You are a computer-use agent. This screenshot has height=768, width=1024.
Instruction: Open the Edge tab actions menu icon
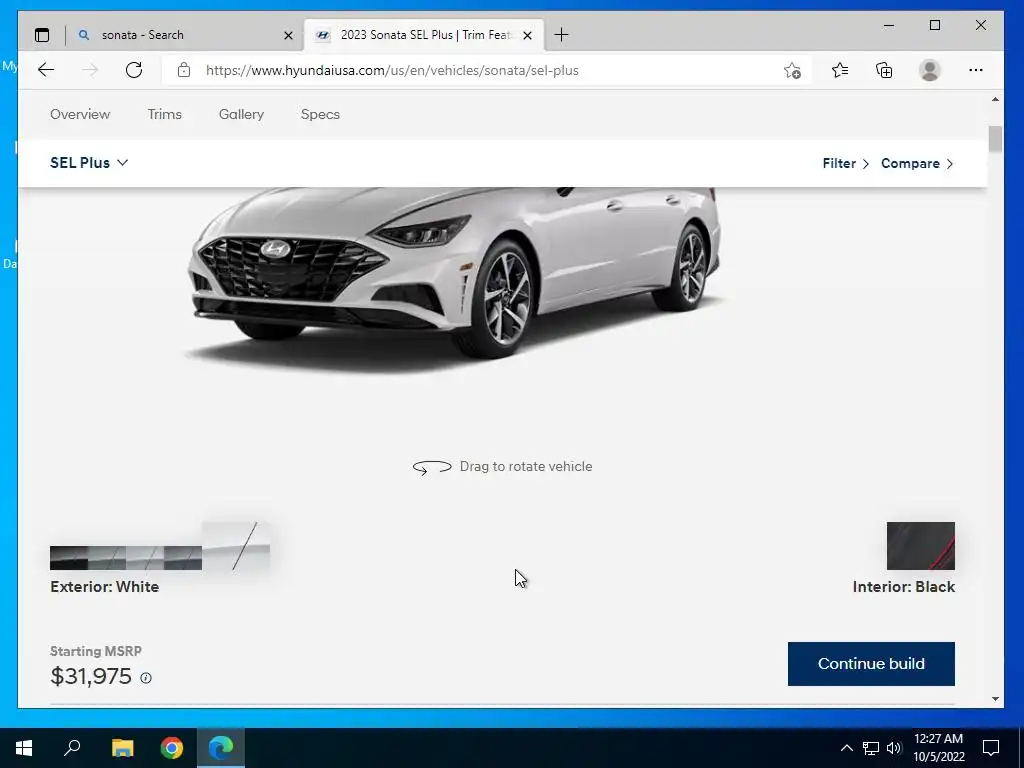42,35
